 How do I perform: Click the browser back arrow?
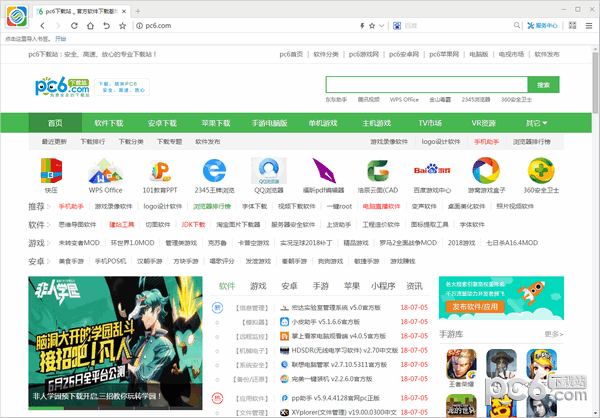coord(42,26)
